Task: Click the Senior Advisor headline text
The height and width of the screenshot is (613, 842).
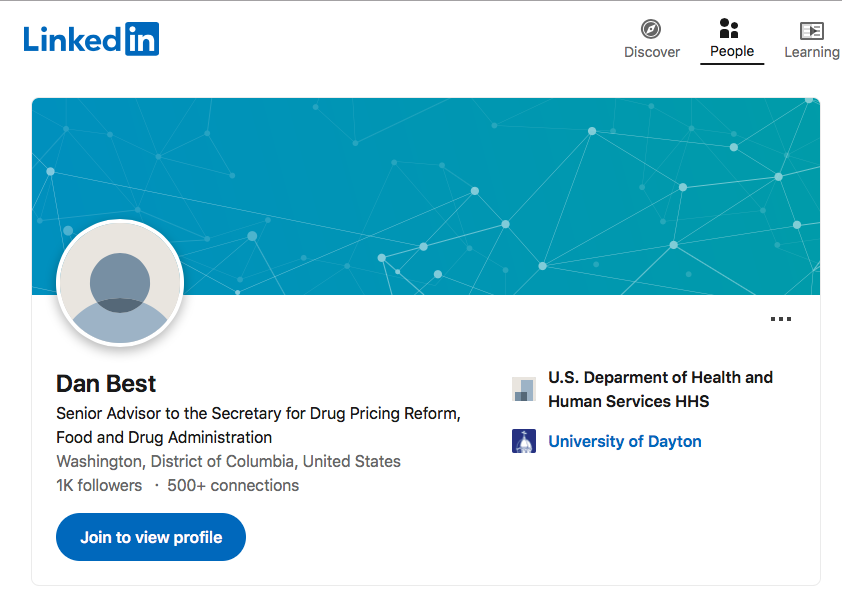Action: click(258, 425)
